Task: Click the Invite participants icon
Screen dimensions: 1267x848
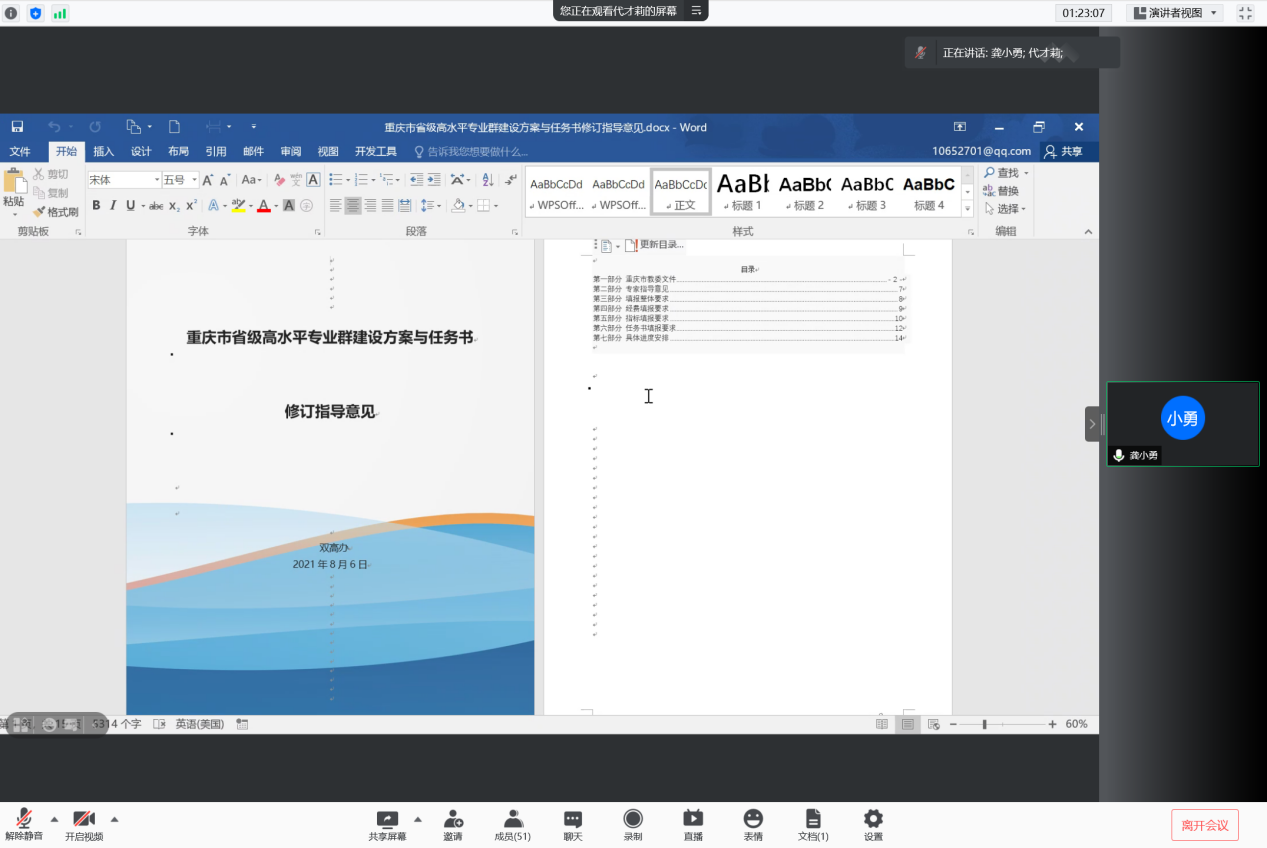Action: click(x=453, y=819)
